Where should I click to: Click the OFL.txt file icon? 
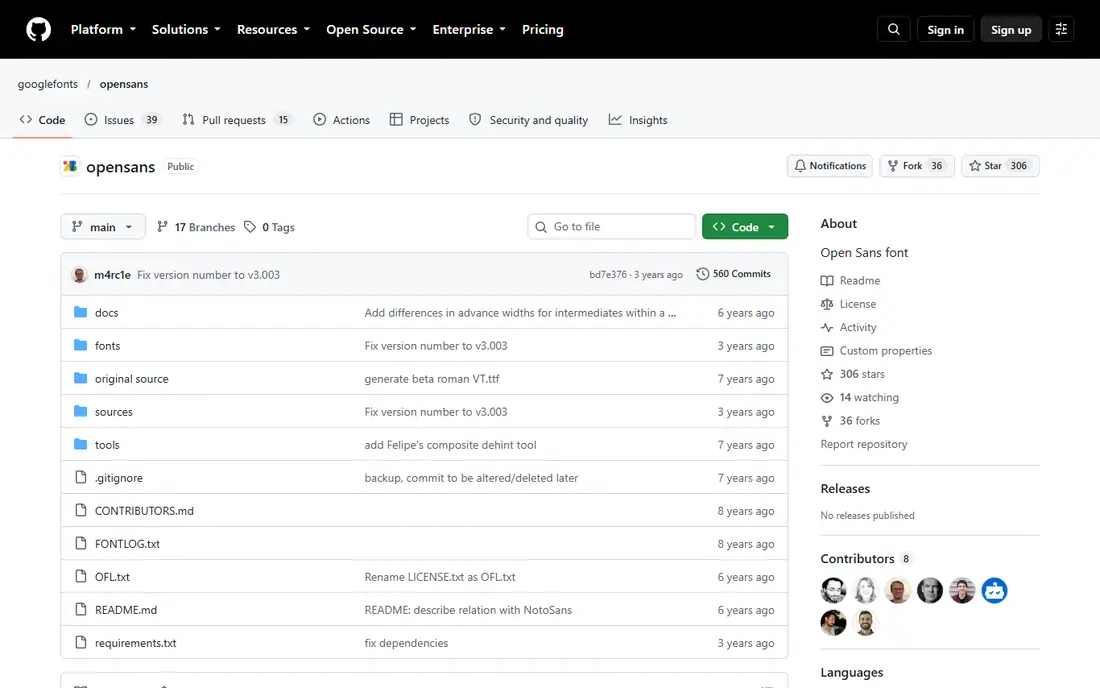click(81, 576)
